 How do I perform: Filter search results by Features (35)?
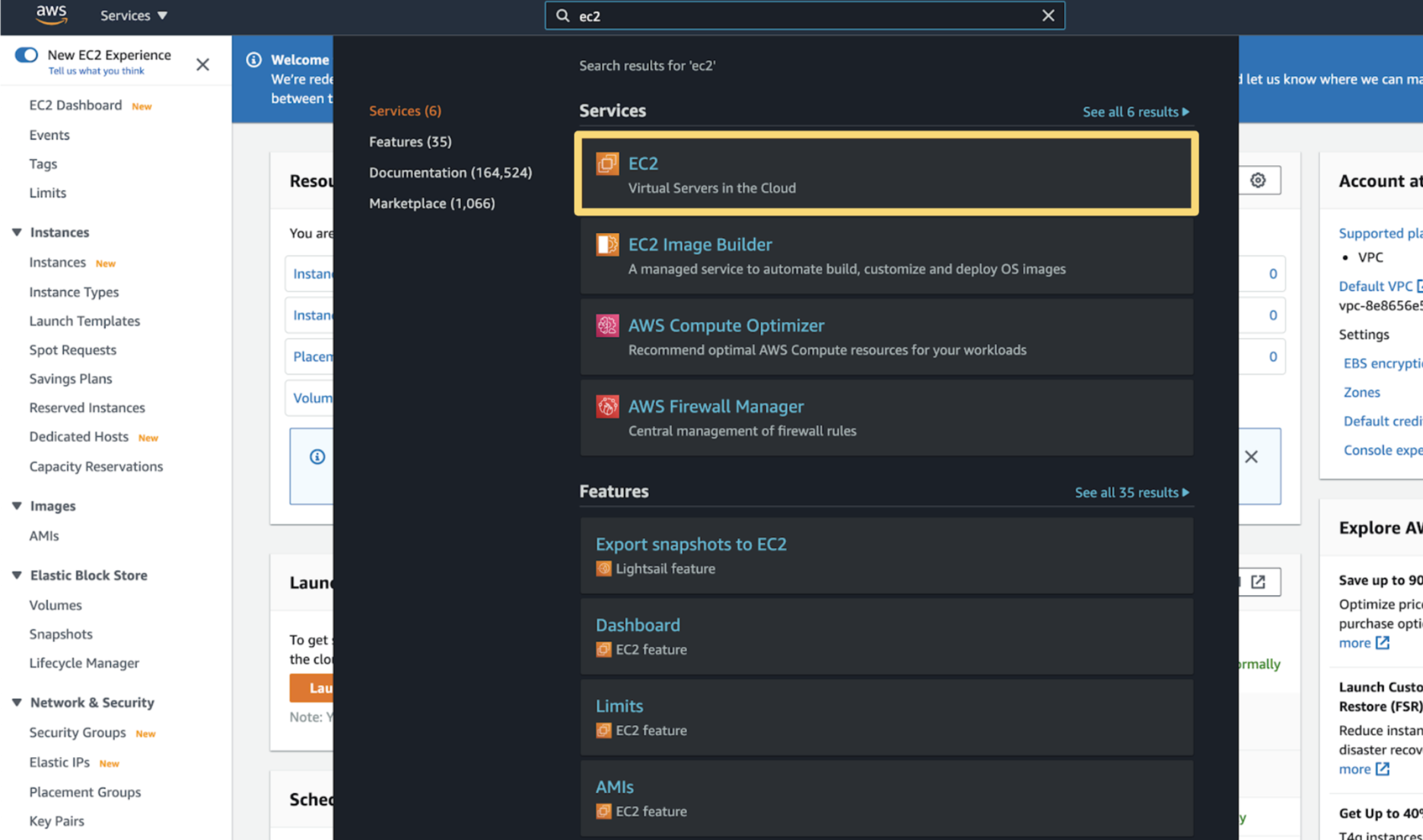point(410,142)
